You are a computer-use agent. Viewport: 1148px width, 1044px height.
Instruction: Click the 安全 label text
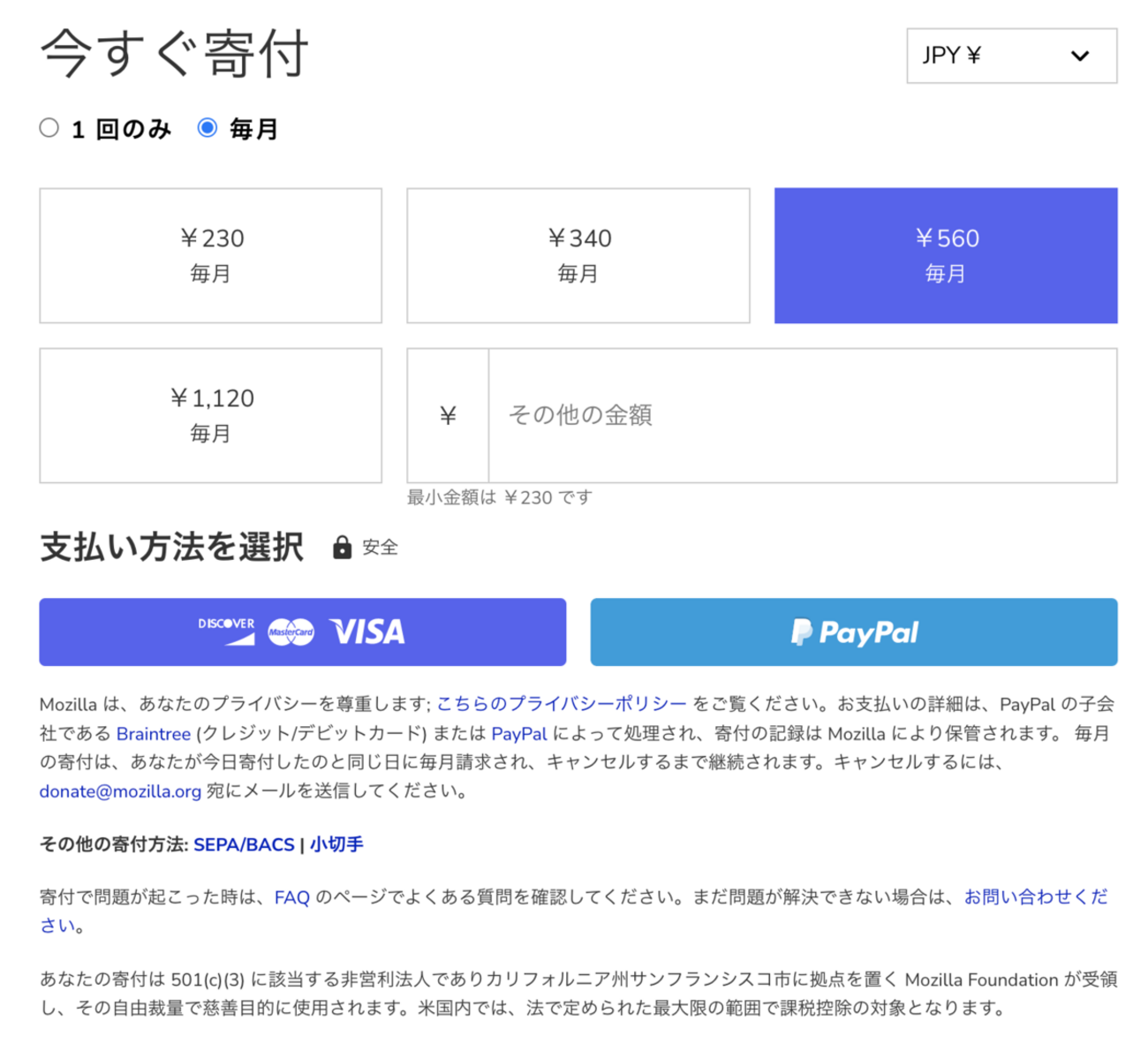click(381, 548)
